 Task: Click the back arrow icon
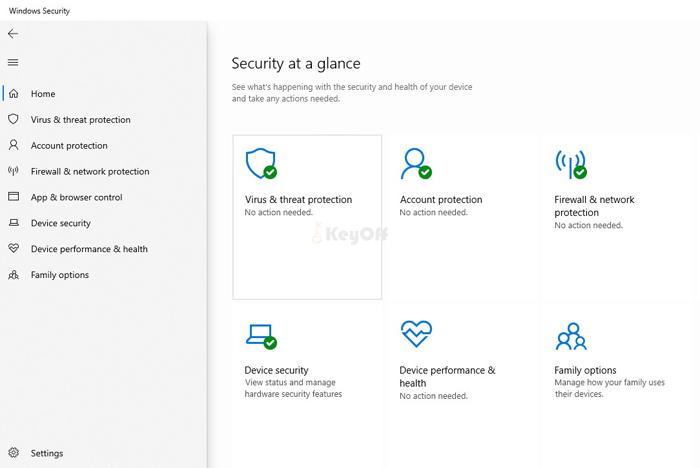(x=13, y=34)
